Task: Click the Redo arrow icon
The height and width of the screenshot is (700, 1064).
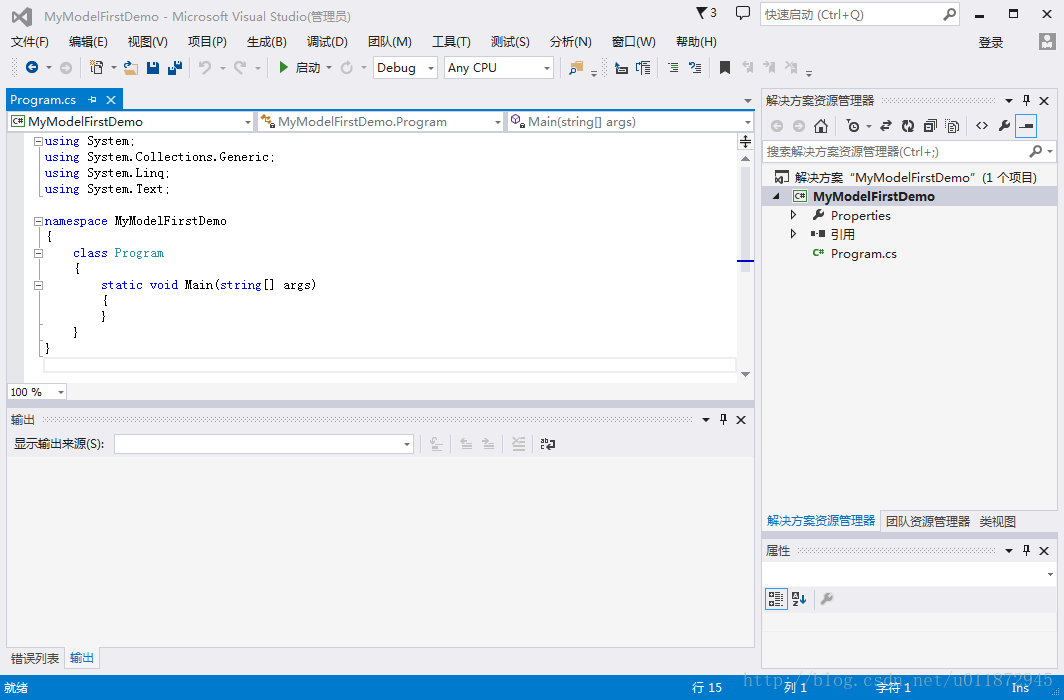Action: pyautogui.click(x=240, y=67)
